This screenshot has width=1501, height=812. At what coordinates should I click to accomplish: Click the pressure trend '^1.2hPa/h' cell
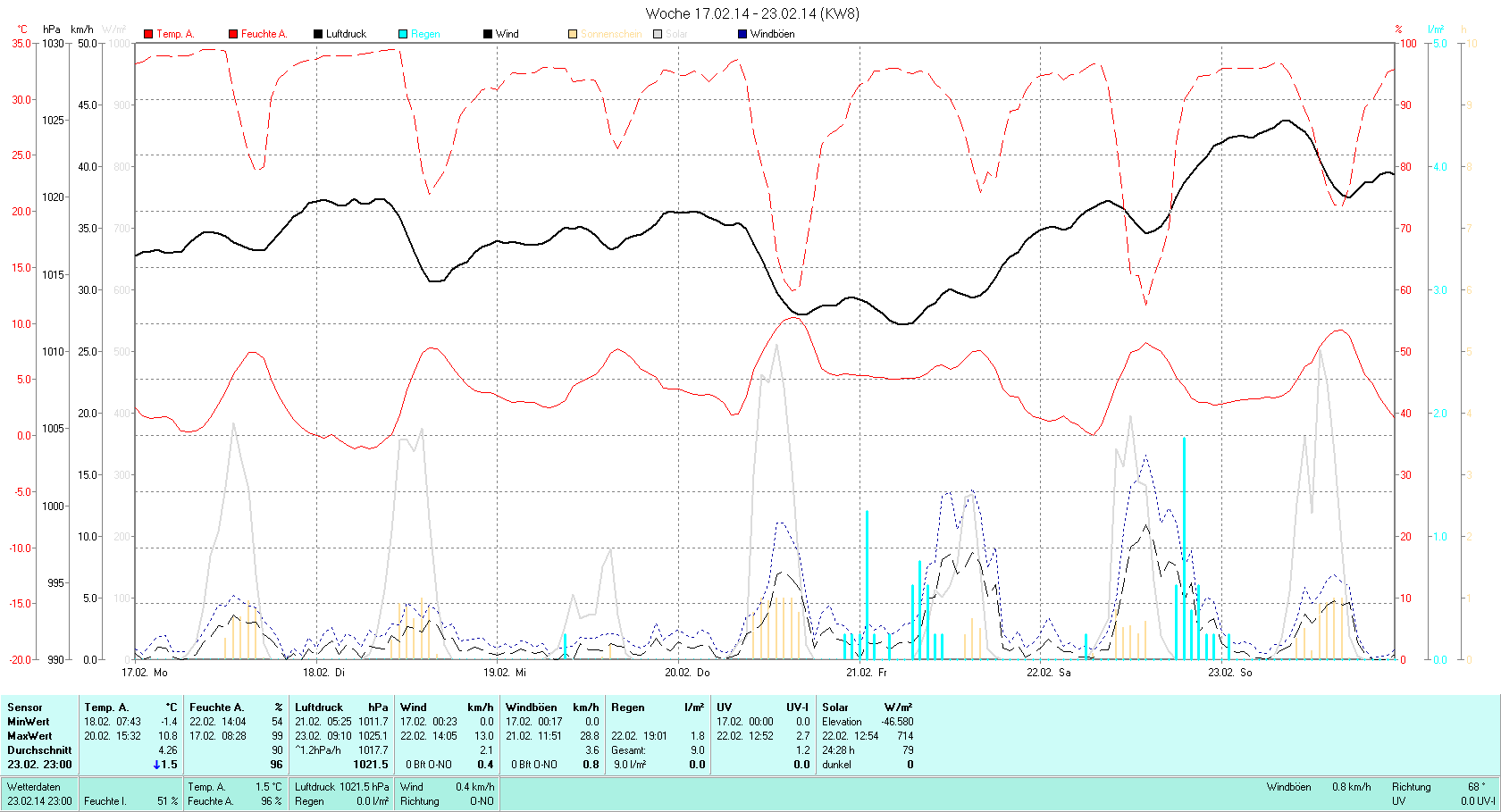tap(318, 749)
